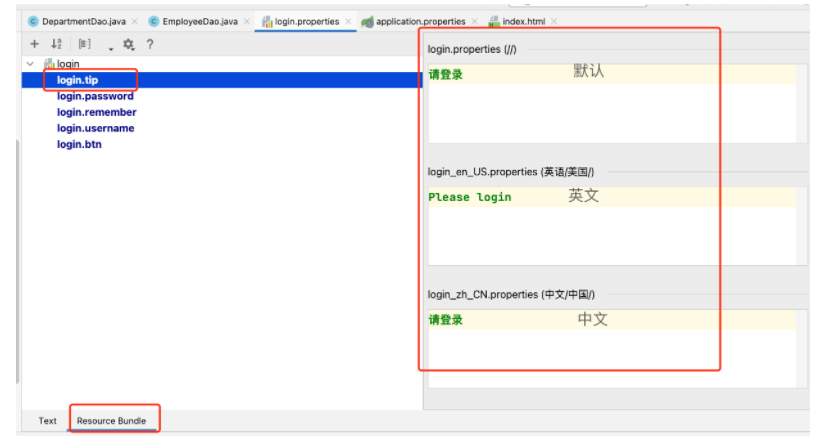Click into the login_zh_CN.properties value field

click(x=612, y=348)
